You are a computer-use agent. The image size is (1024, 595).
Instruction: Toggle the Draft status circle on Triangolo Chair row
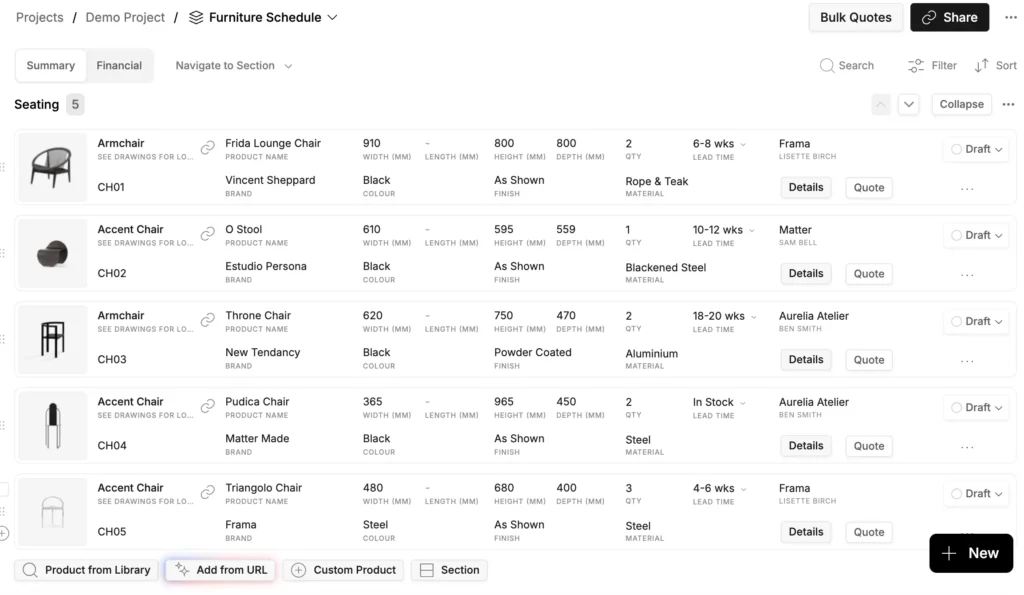coord(957,493)
